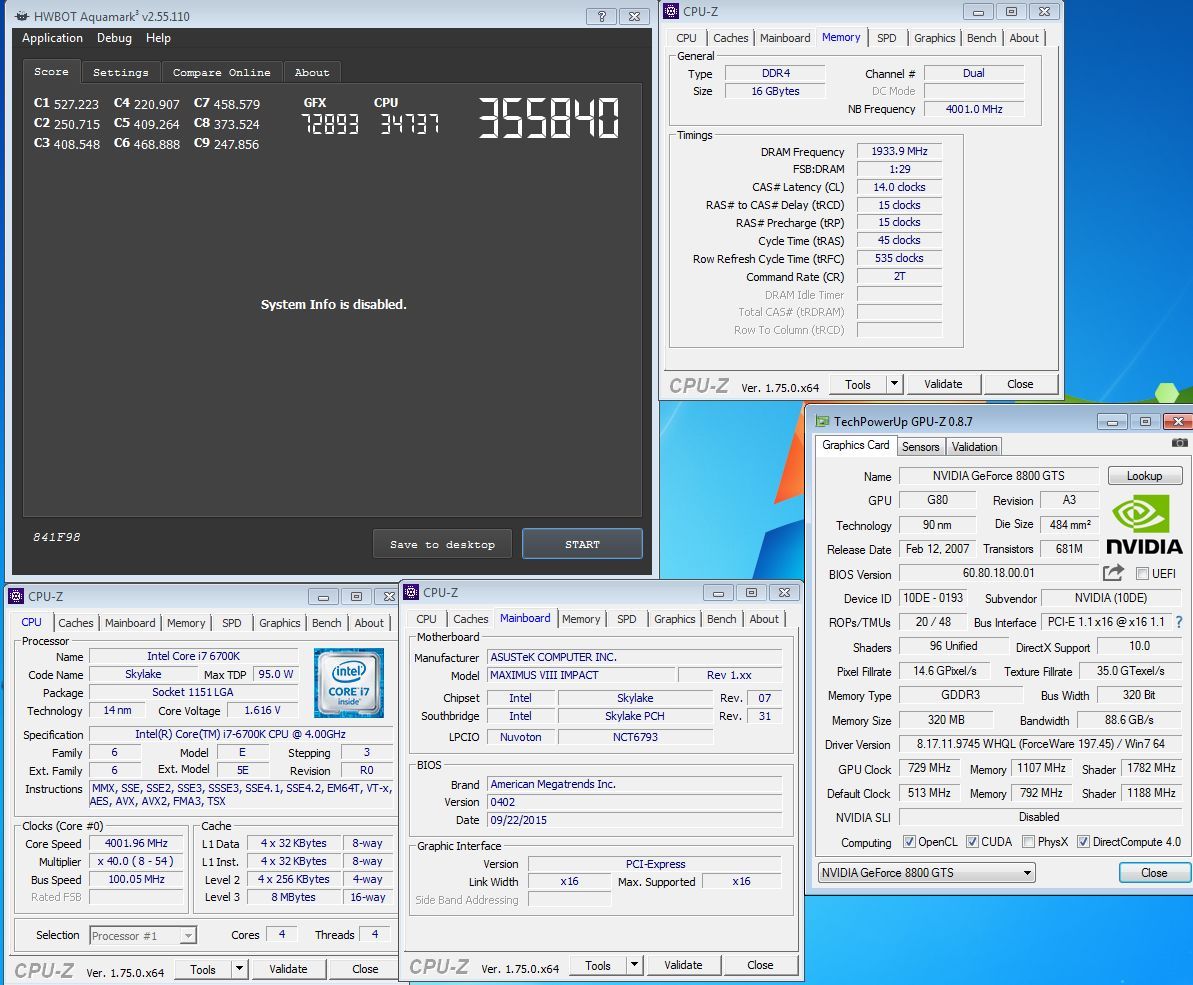Image resolution: width=1193 pixels, height=985 pixels.
Task: Click the Save to desktop button
Action: point(442,544)
